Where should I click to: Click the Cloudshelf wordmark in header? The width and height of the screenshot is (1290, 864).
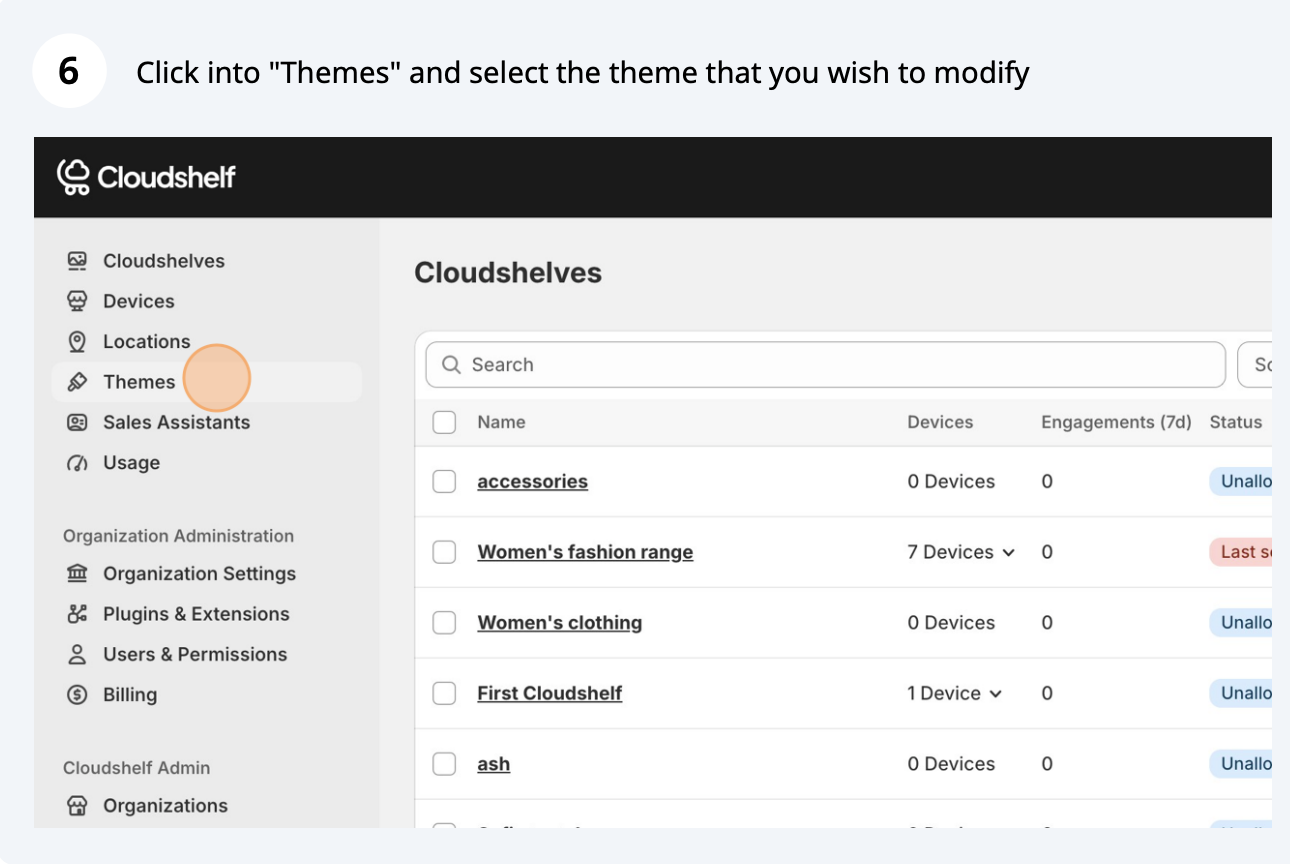click(x=166, y=178)
